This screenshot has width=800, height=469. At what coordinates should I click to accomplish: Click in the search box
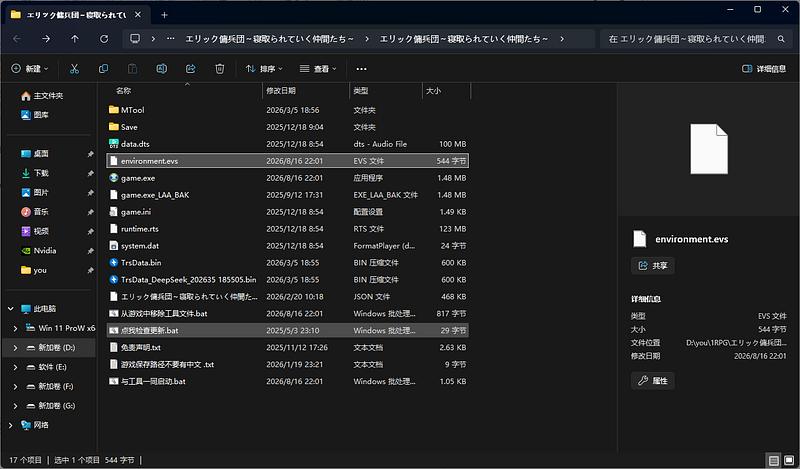687,39
